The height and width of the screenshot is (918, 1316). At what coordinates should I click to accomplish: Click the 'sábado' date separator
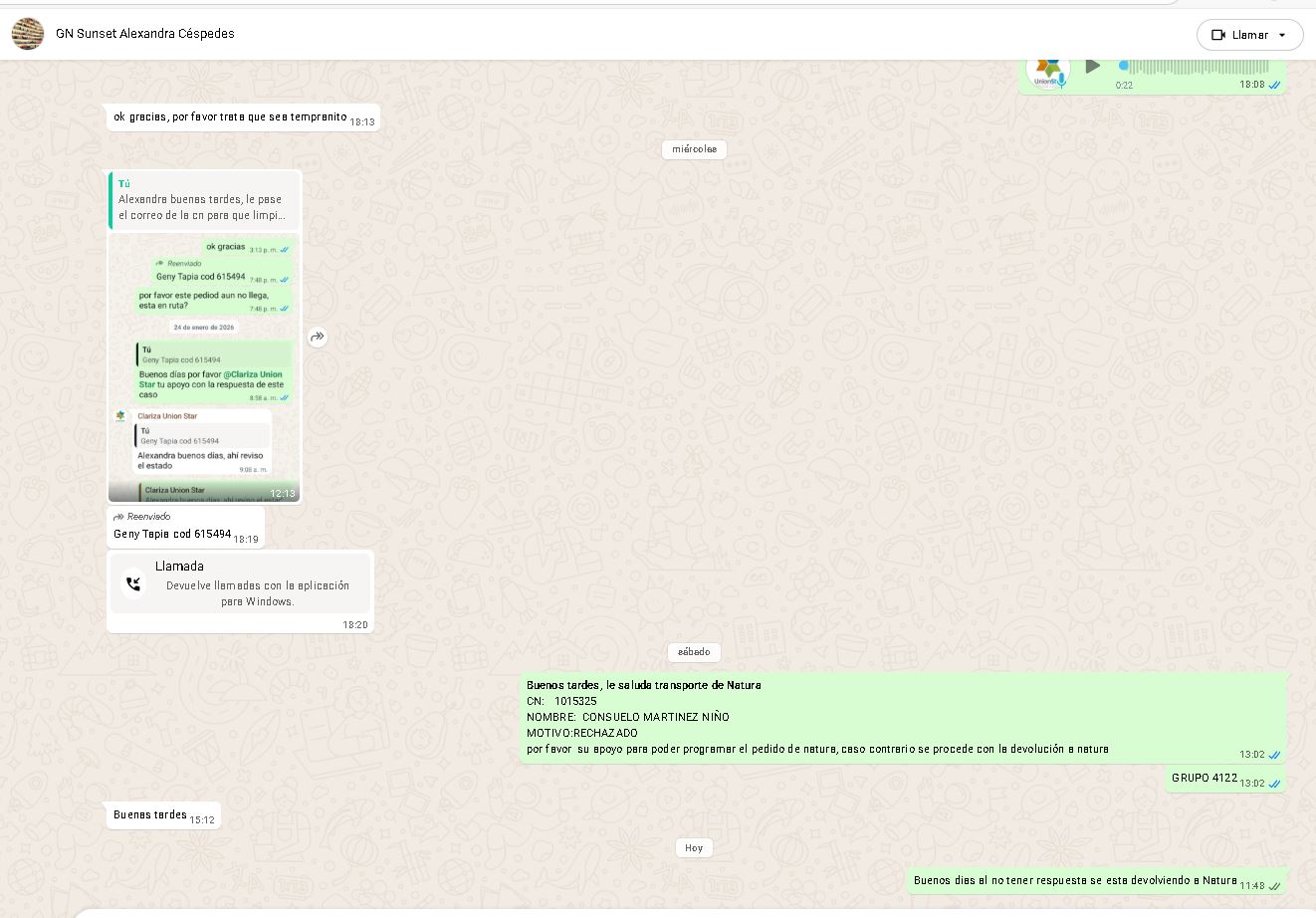point(694,652)
